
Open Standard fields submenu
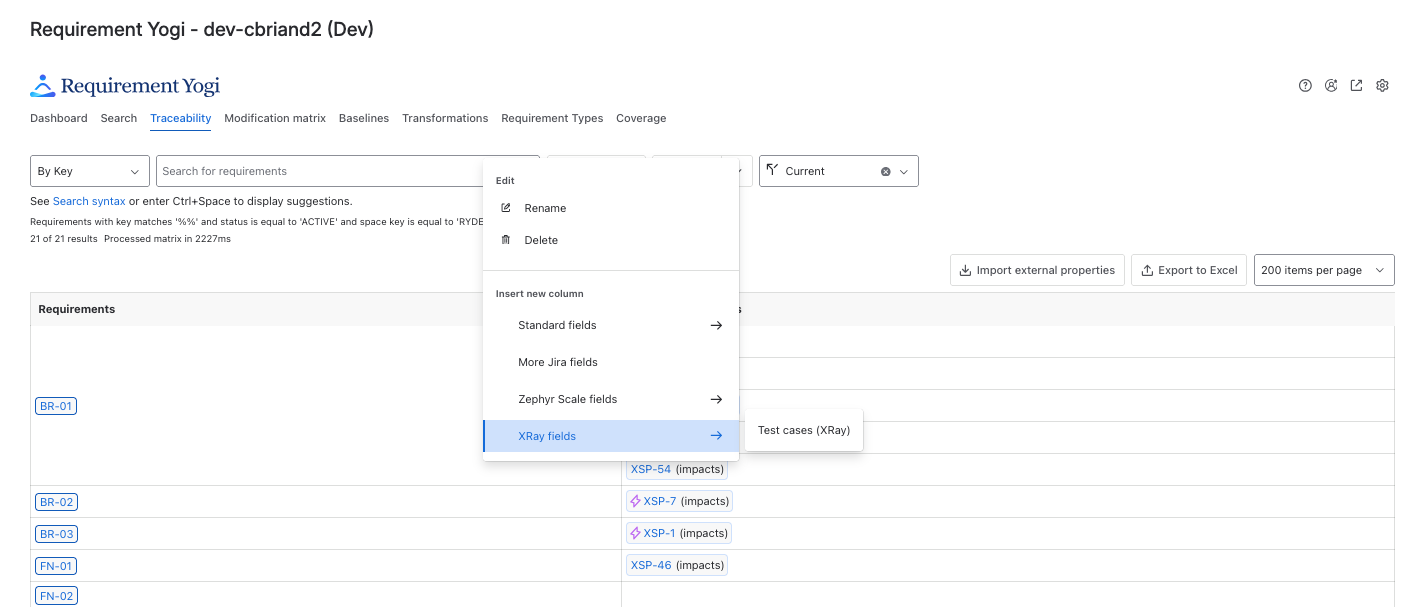point(611,325)
